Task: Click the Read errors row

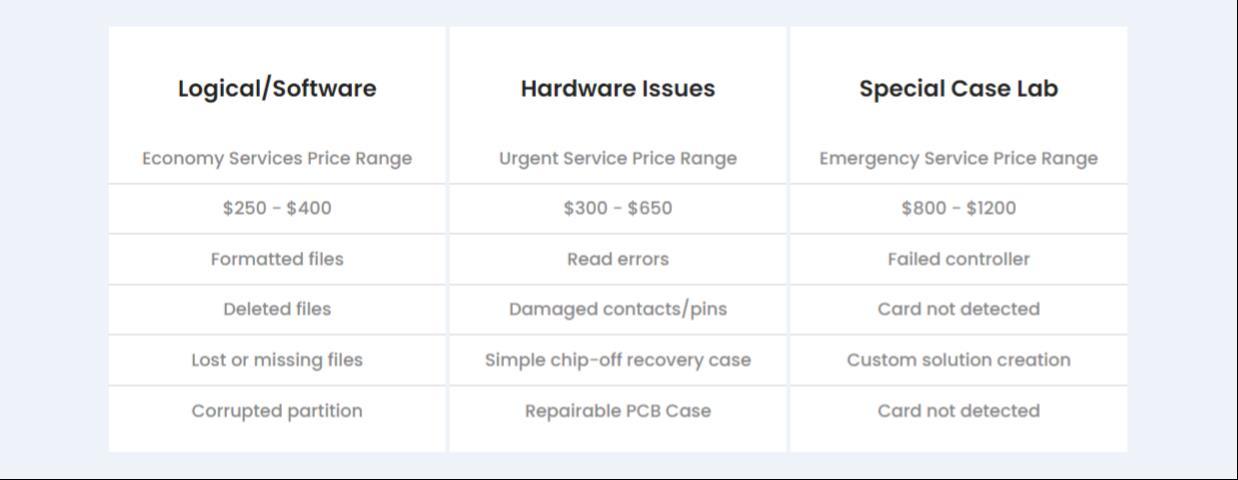Action: coord(618,259)
